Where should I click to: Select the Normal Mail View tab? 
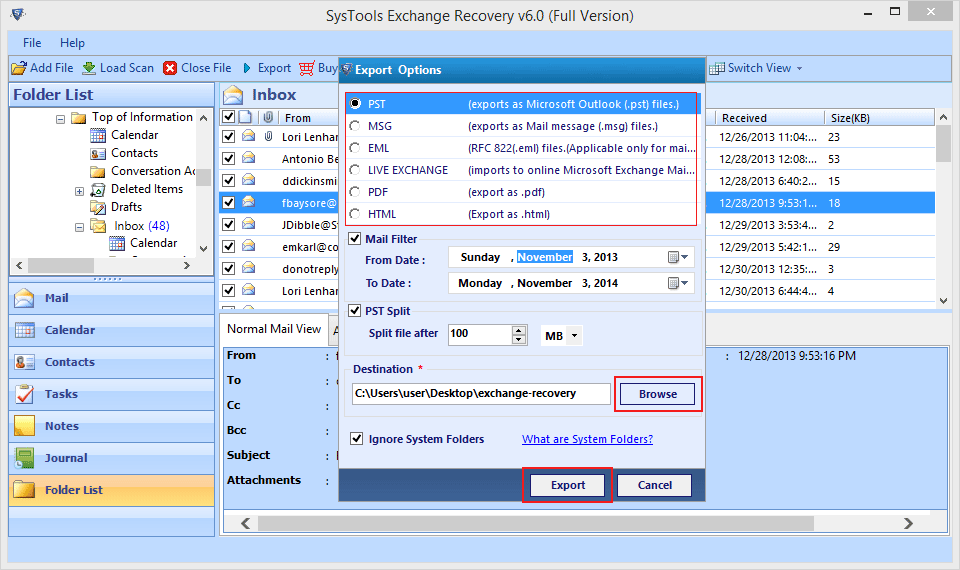coord(274,328)
